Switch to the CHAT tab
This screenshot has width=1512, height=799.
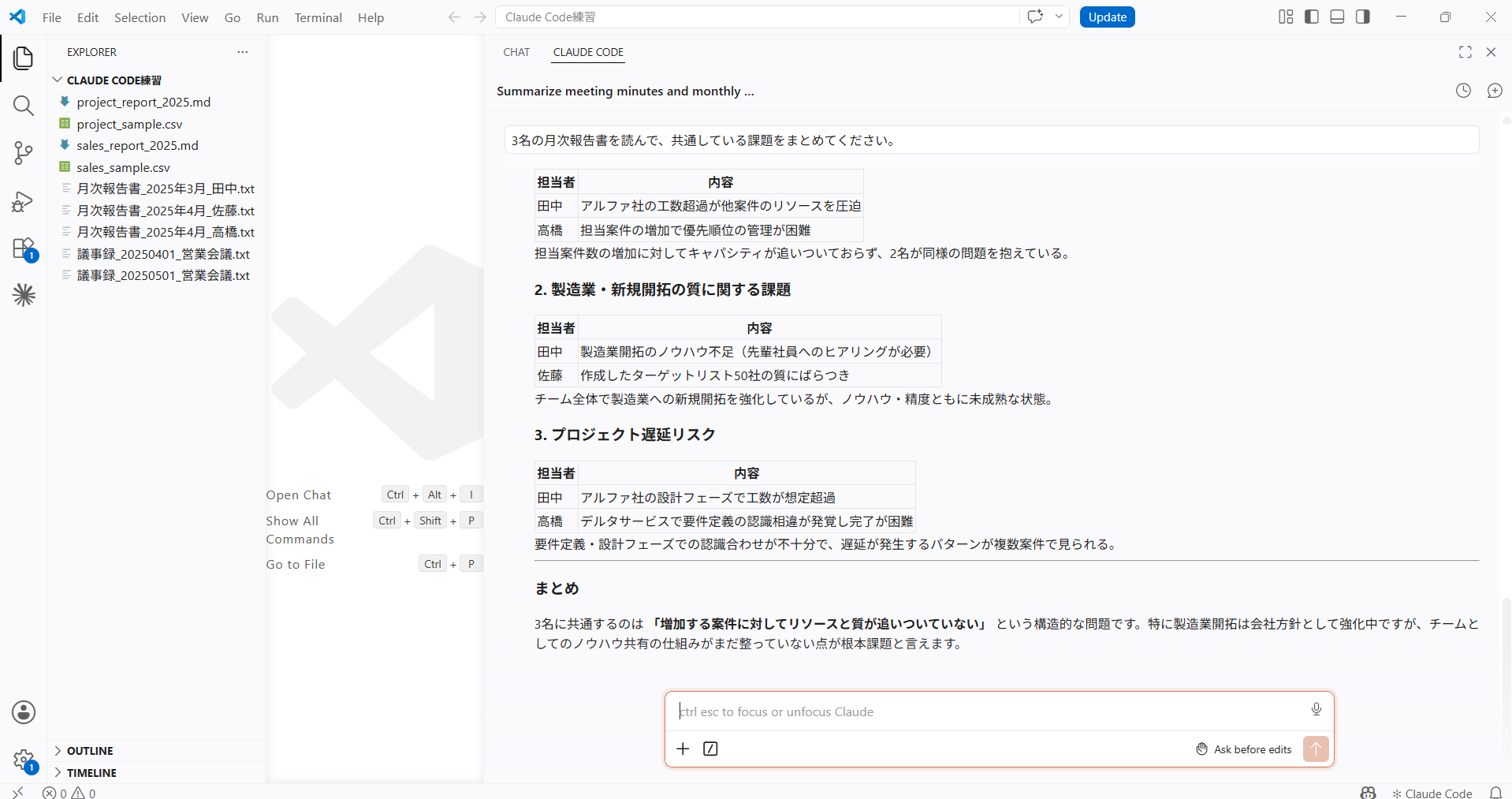point(516,52)
